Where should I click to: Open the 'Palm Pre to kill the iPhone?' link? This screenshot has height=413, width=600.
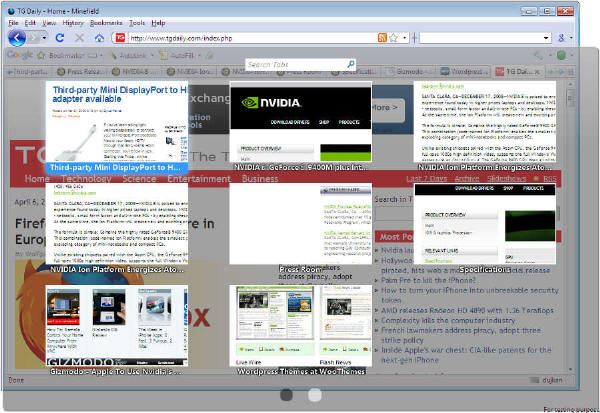[x=428, y=280]
